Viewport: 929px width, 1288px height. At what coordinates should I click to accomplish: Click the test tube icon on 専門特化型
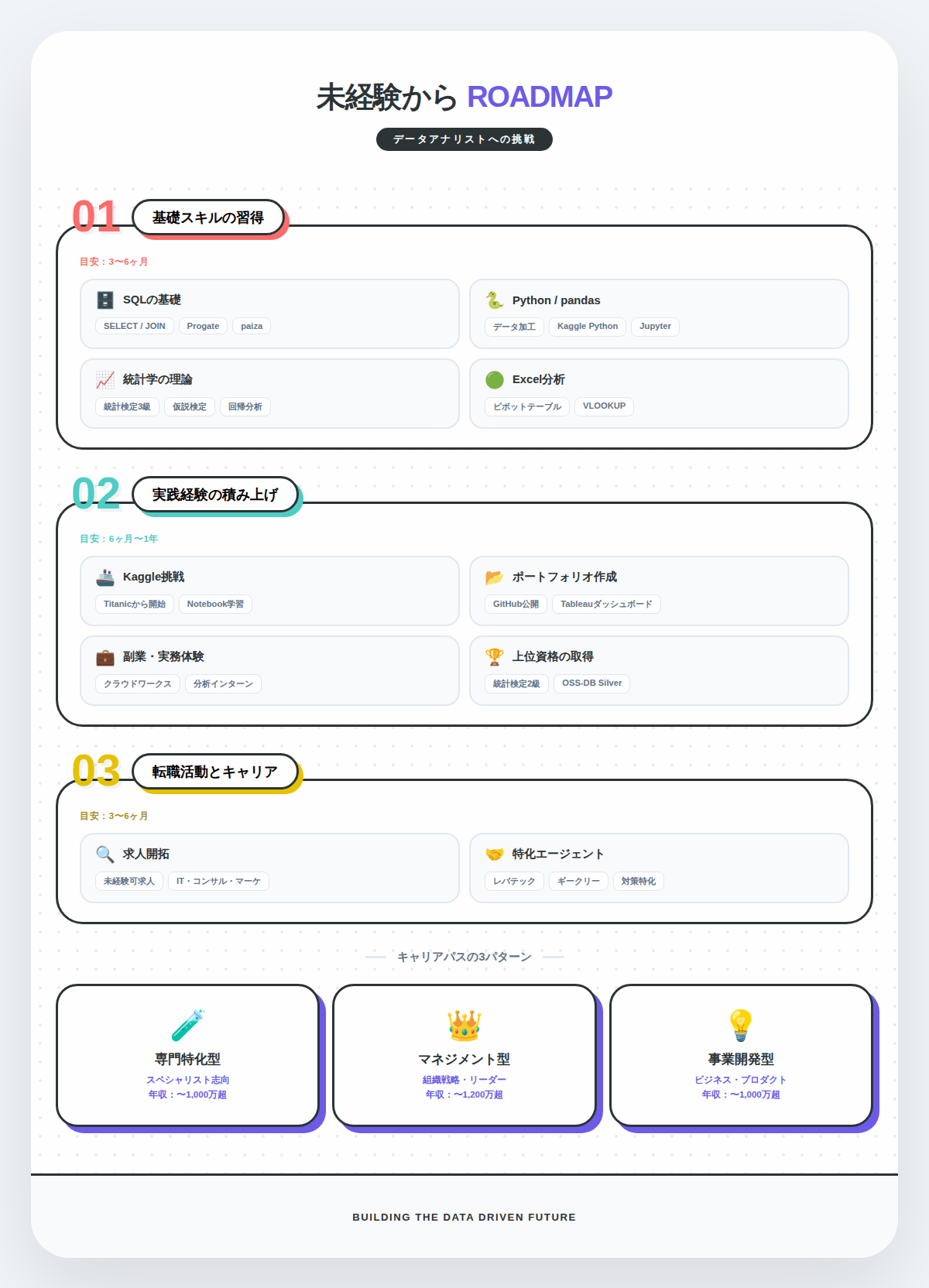(187, 1026)
